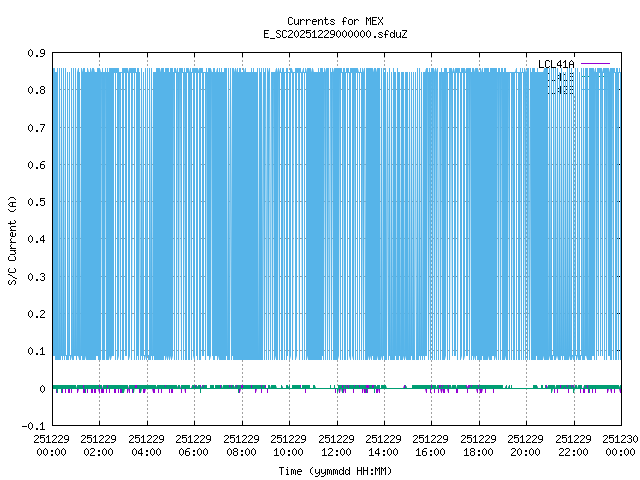Click the 251229 00:00 time tick label
The width and height of the screenshot is (640, 480).
[51, 445]
